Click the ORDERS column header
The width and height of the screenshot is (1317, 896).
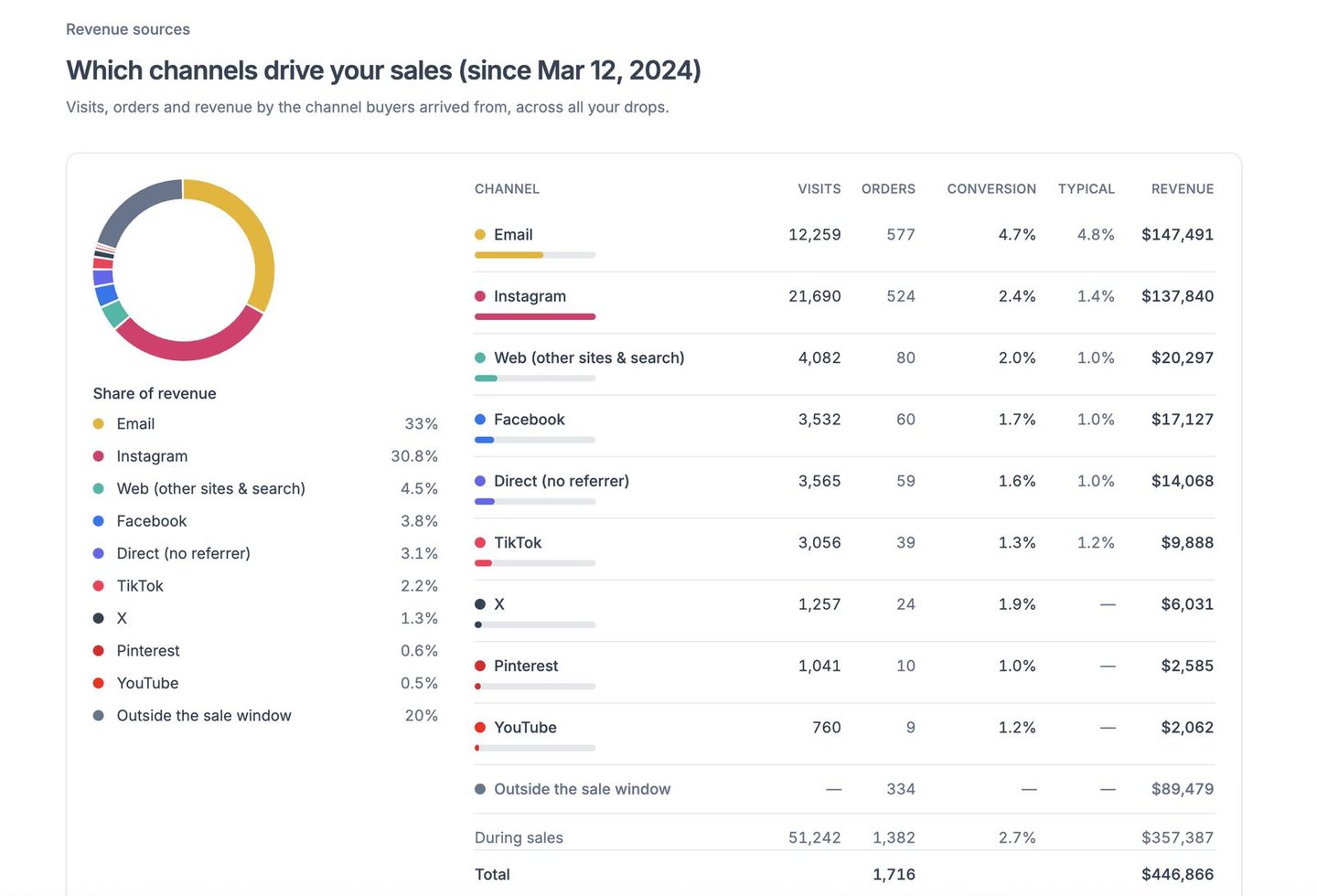pos(888,189)
